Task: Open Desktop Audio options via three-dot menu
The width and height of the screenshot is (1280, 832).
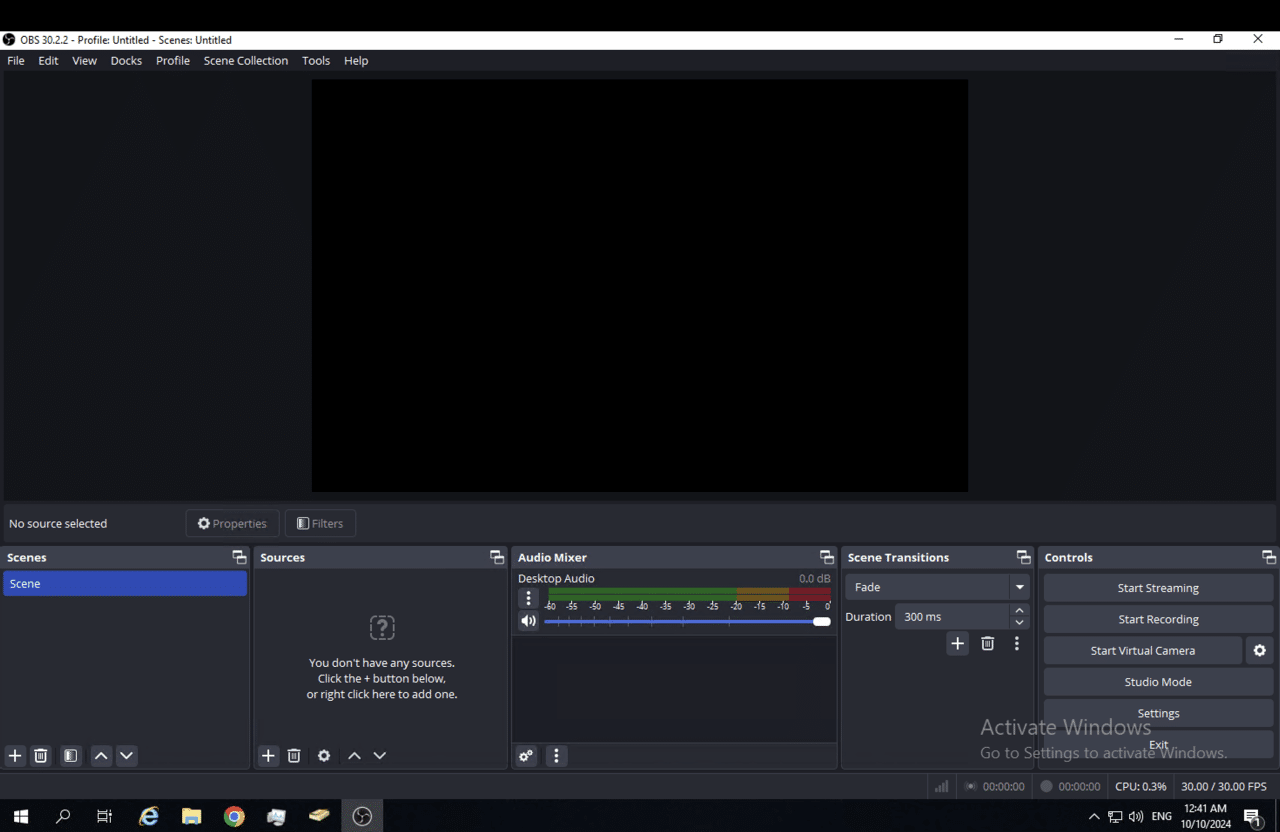Action: tap(528, 597)
